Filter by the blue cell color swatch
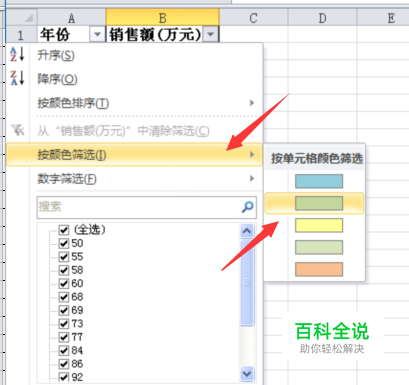 click(319, 181)
